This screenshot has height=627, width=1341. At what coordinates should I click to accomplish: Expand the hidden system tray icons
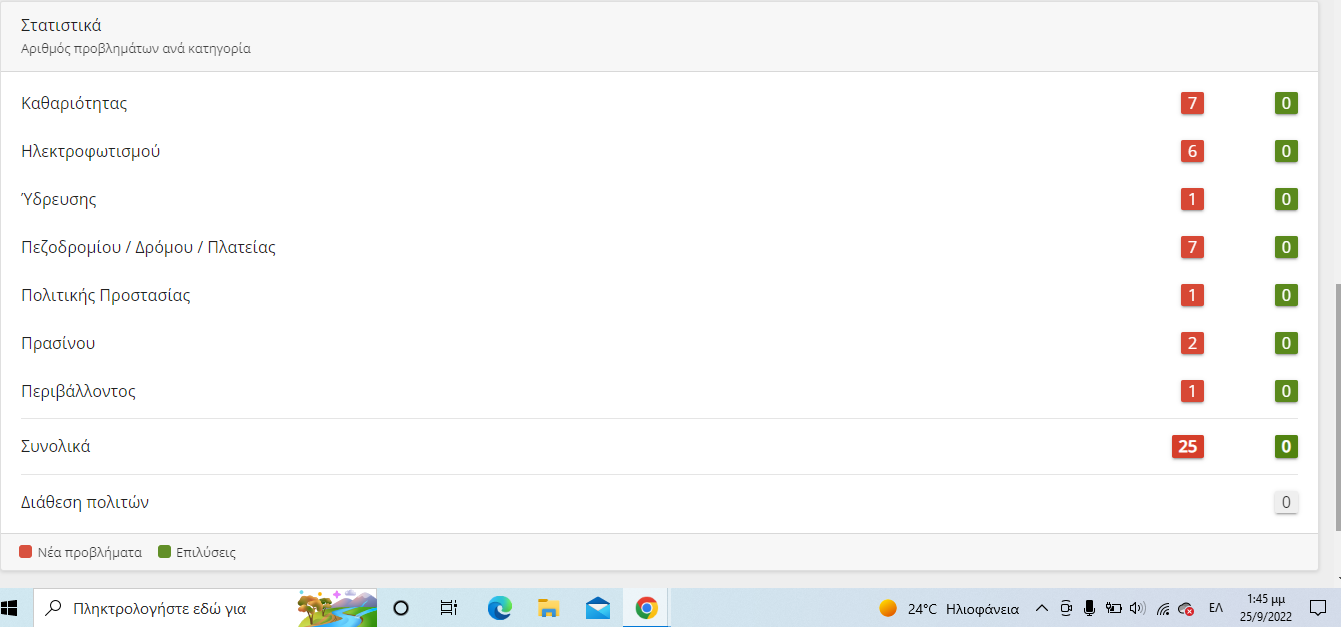point(1041,608)
